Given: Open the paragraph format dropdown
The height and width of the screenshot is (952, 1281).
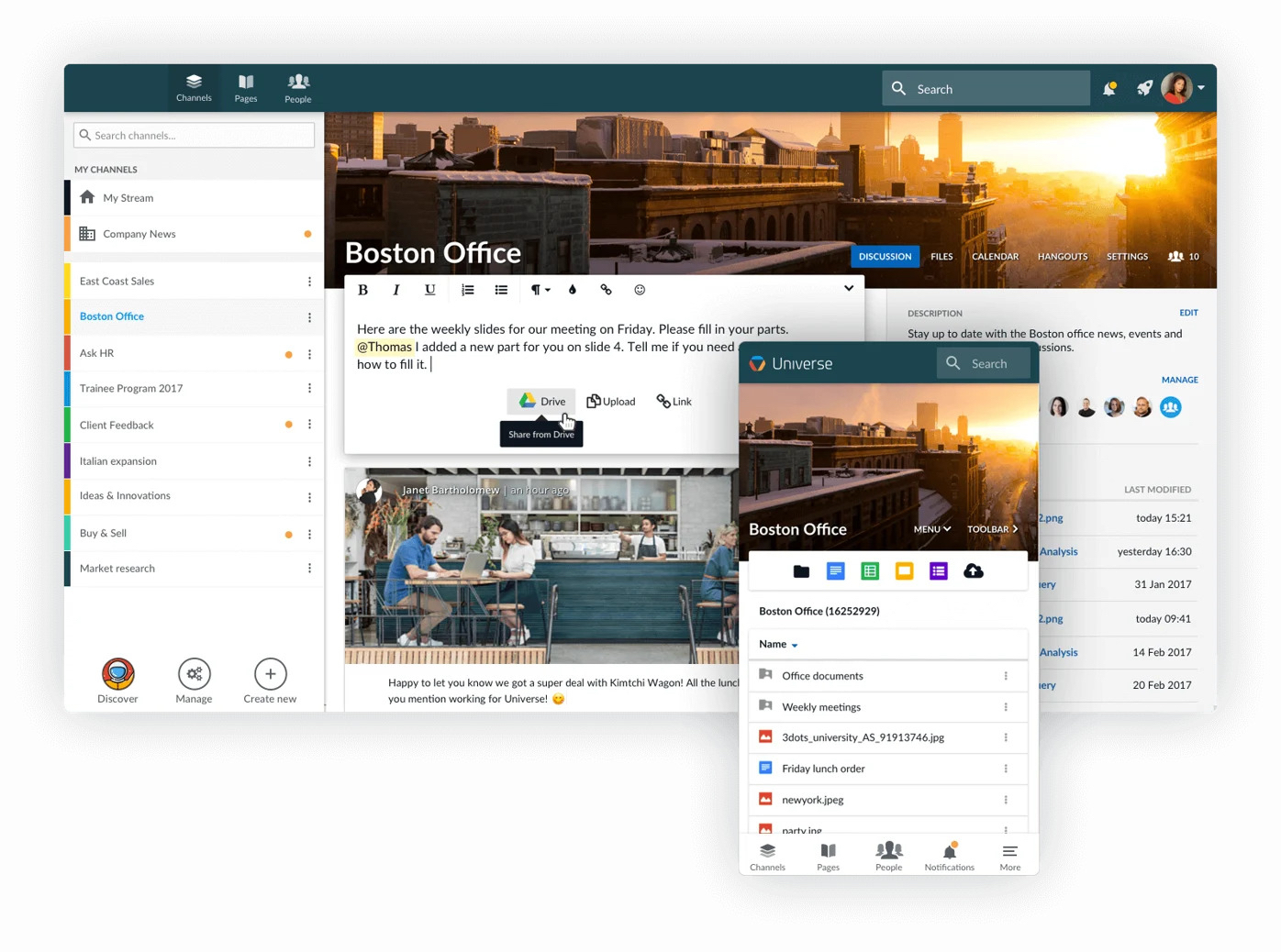Looking at the screenshot, I should [540, 290].
